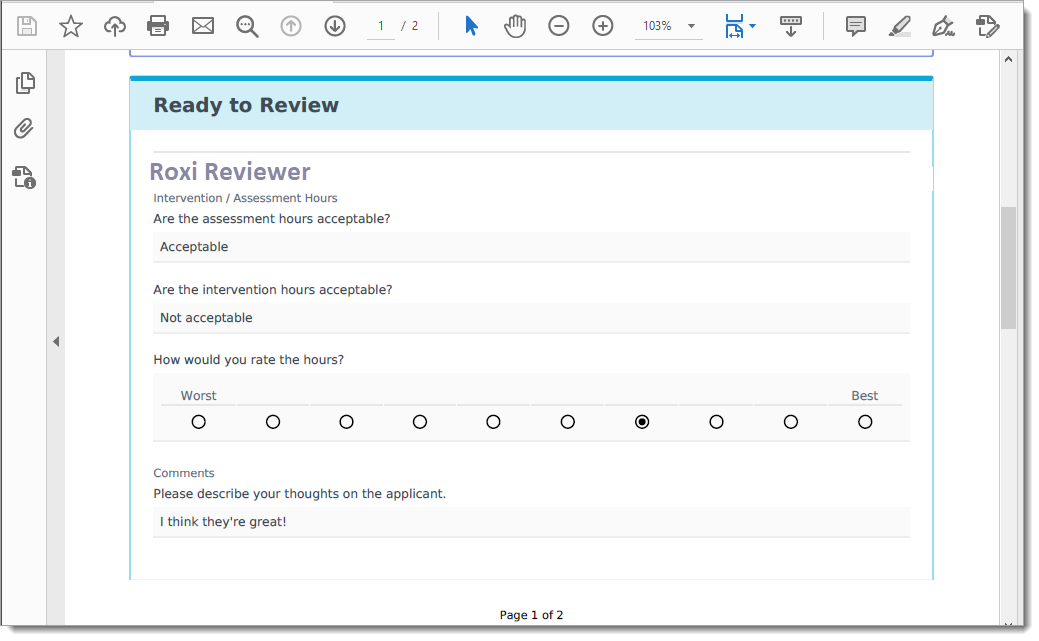
Task: Select the highlighter pen tool
Action: (x=899, y=27)
